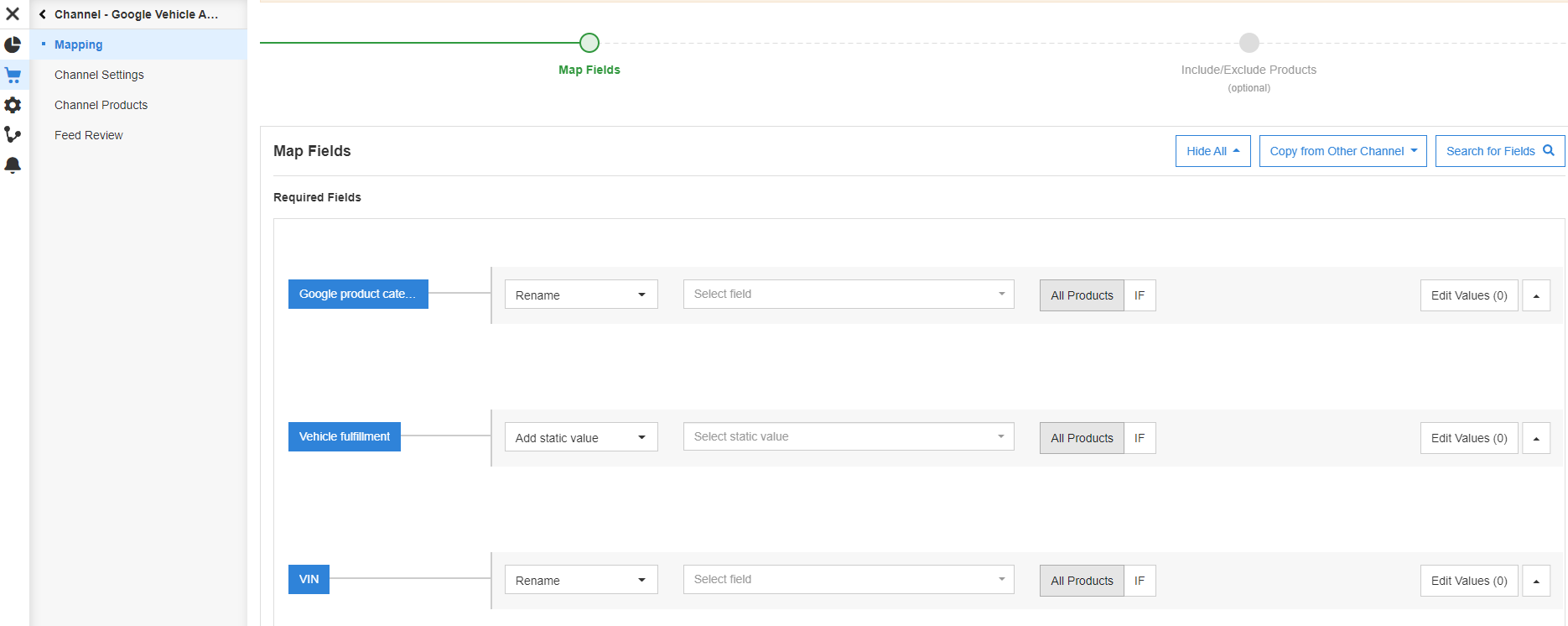Toggle IF condition for VIN row
The image size is (1568, 626).
1139,581
